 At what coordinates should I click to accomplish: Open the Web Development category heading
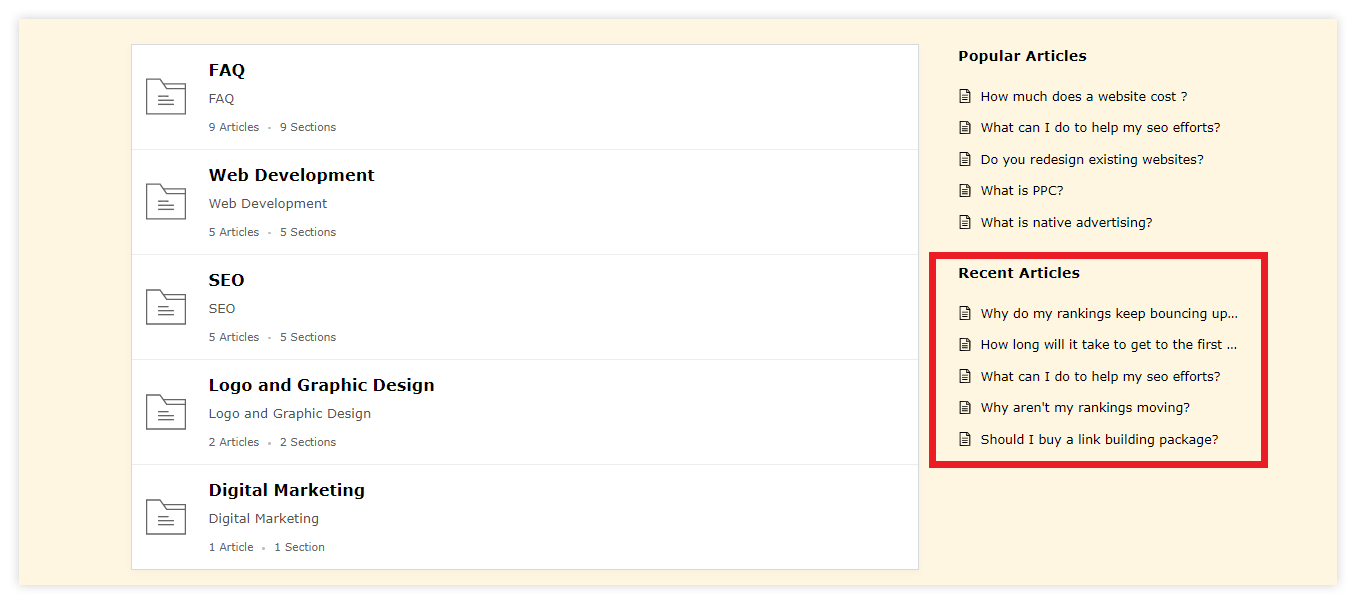pos(291,175)
